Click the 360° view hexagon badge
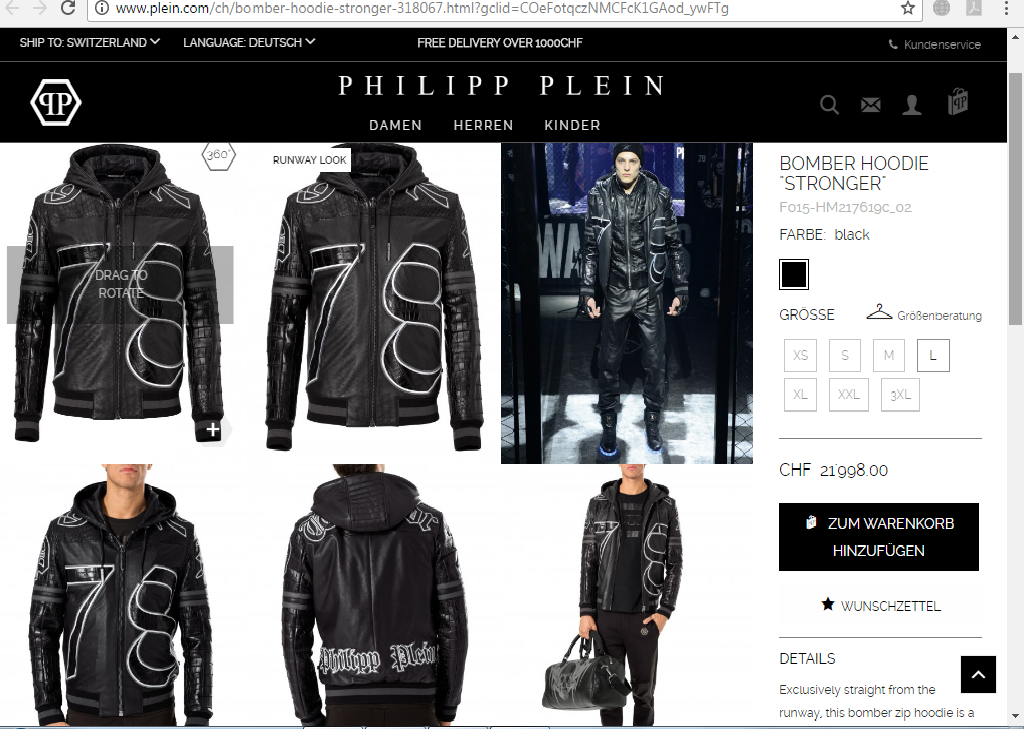The width and height of the screenshot is (1024, 729). [218, 155]
